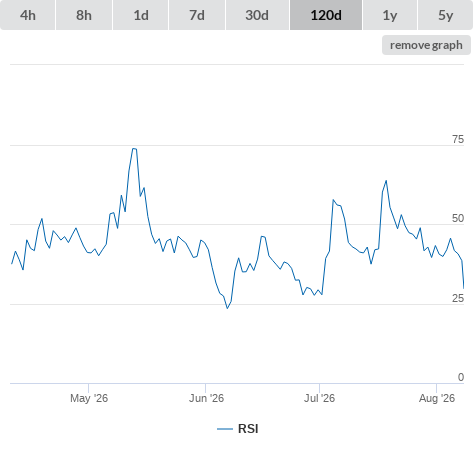This screenshot has width=474, height=455.
Task: Click the 50 y-axis value label
Action: tap(458, 218)
